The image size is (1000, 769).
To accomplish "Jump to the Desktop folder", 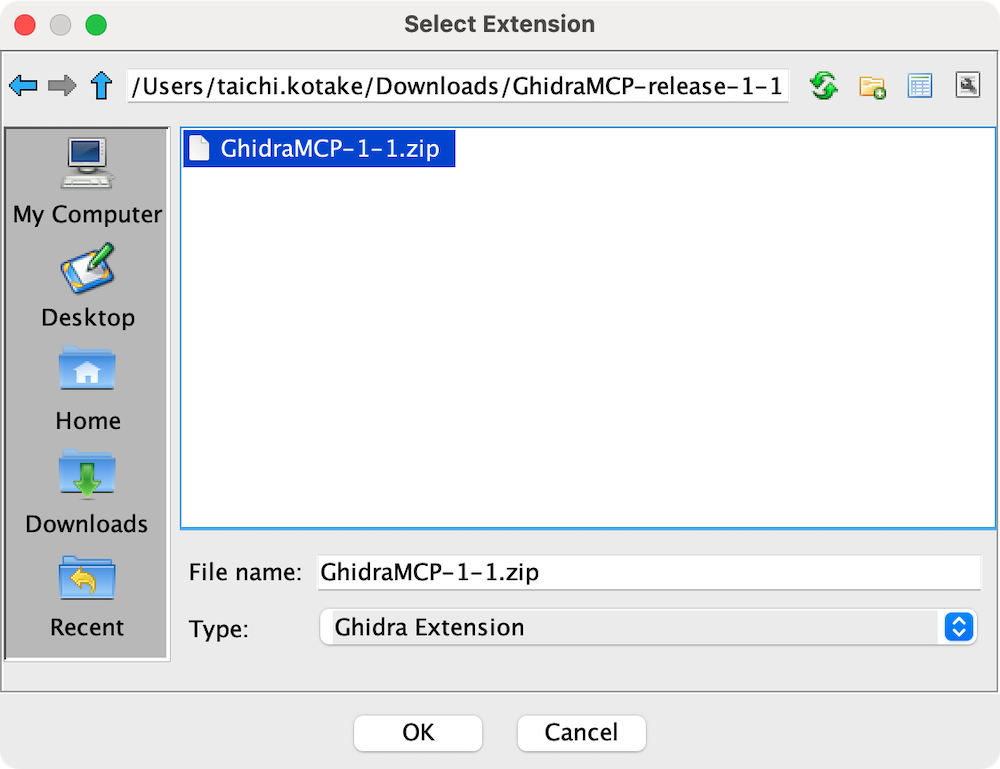I will tap(87, 286).
